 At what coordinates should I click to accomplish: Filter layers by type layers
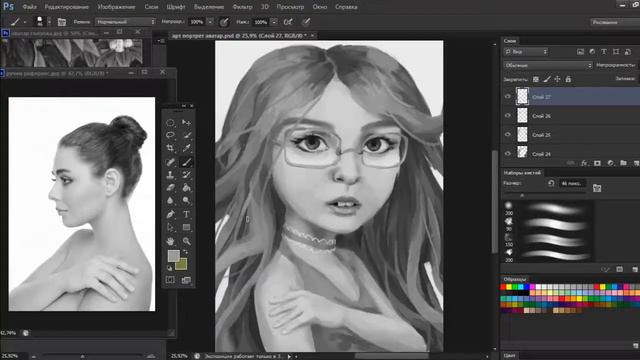pyautogui.click(x=604, y=51)
